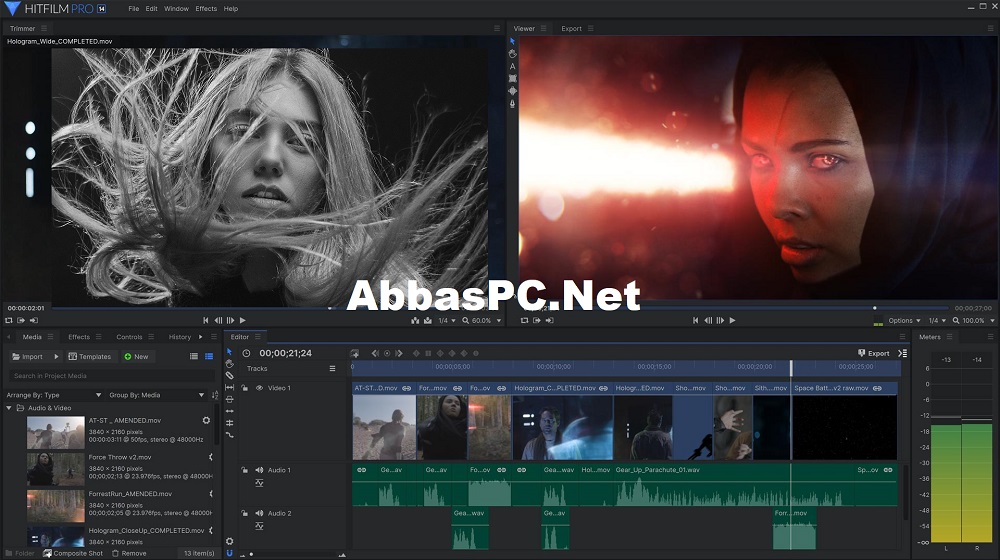Toggle Audio 1 level envelope icon
Image resolution: width=1000 pixels, height=560 pixels.
pos(259,483)
